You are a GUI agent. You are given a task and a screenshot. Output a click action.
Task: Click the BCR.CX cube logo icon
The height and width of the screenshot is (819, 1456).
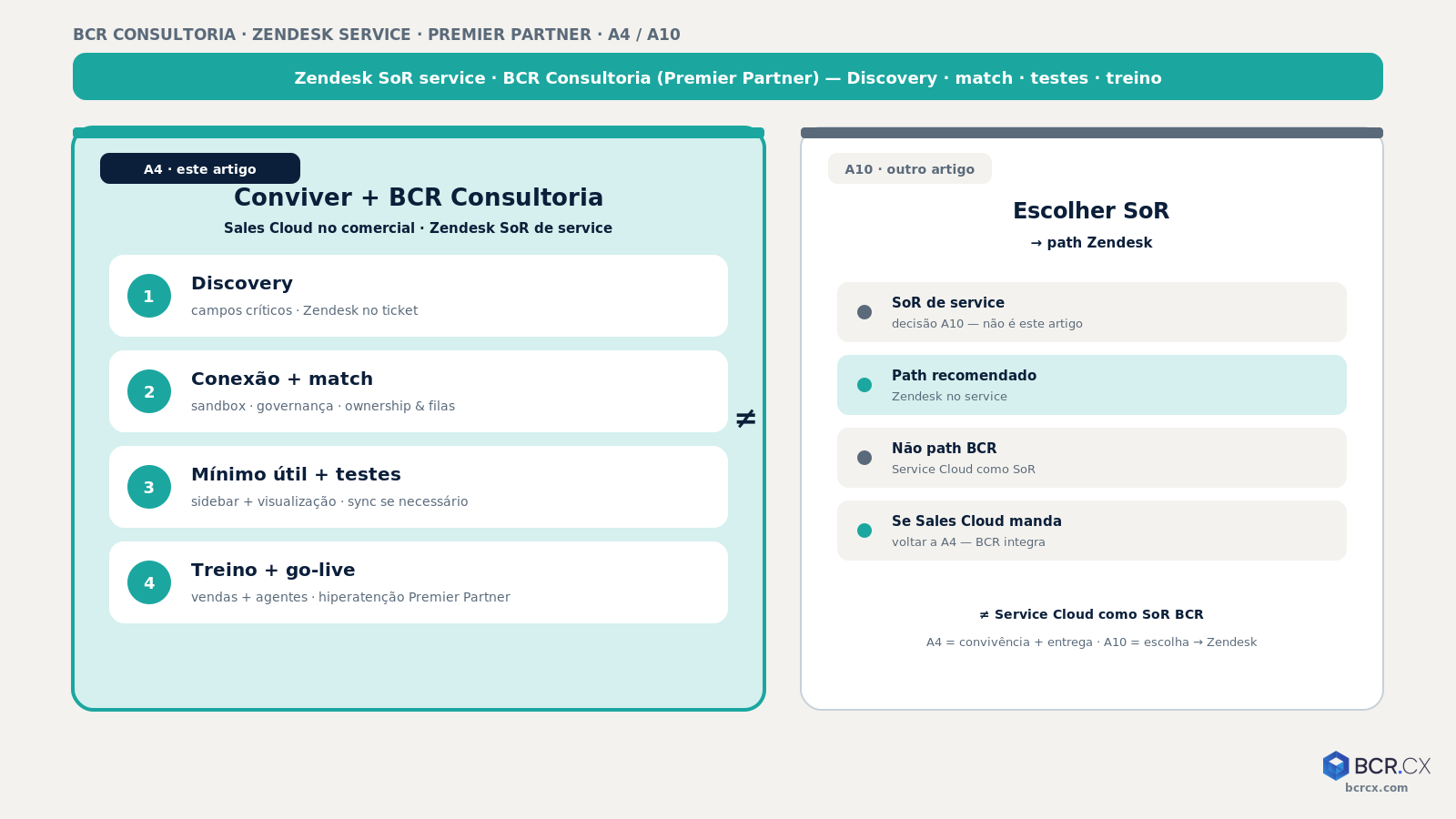(x=1336, y=765)
